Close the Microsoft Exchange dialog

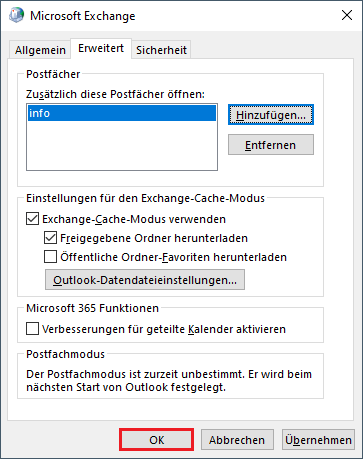pos(347,15)
